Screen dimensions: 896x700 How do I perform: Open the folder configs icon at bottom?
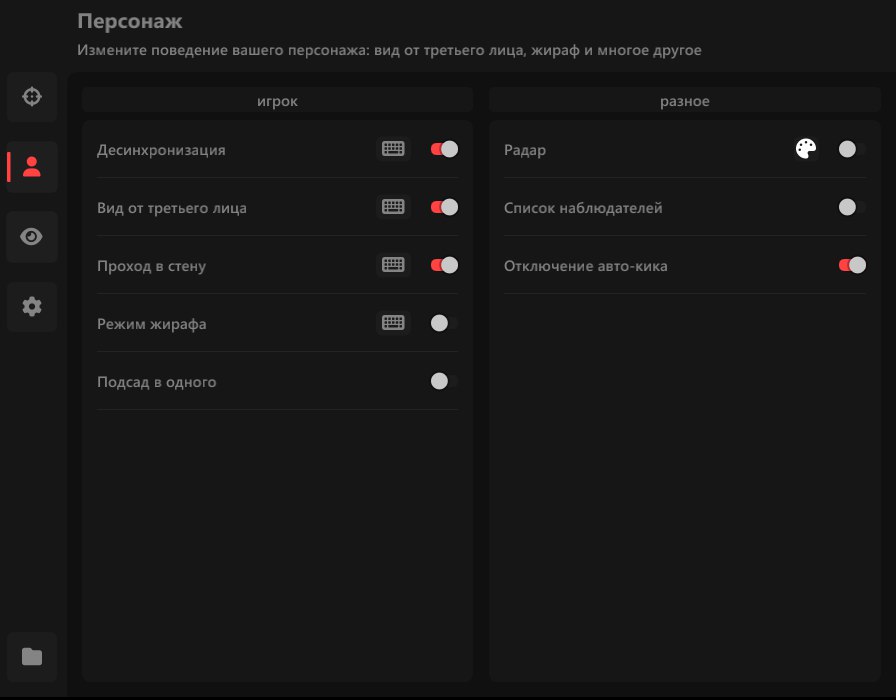click(x=32, y=657)
